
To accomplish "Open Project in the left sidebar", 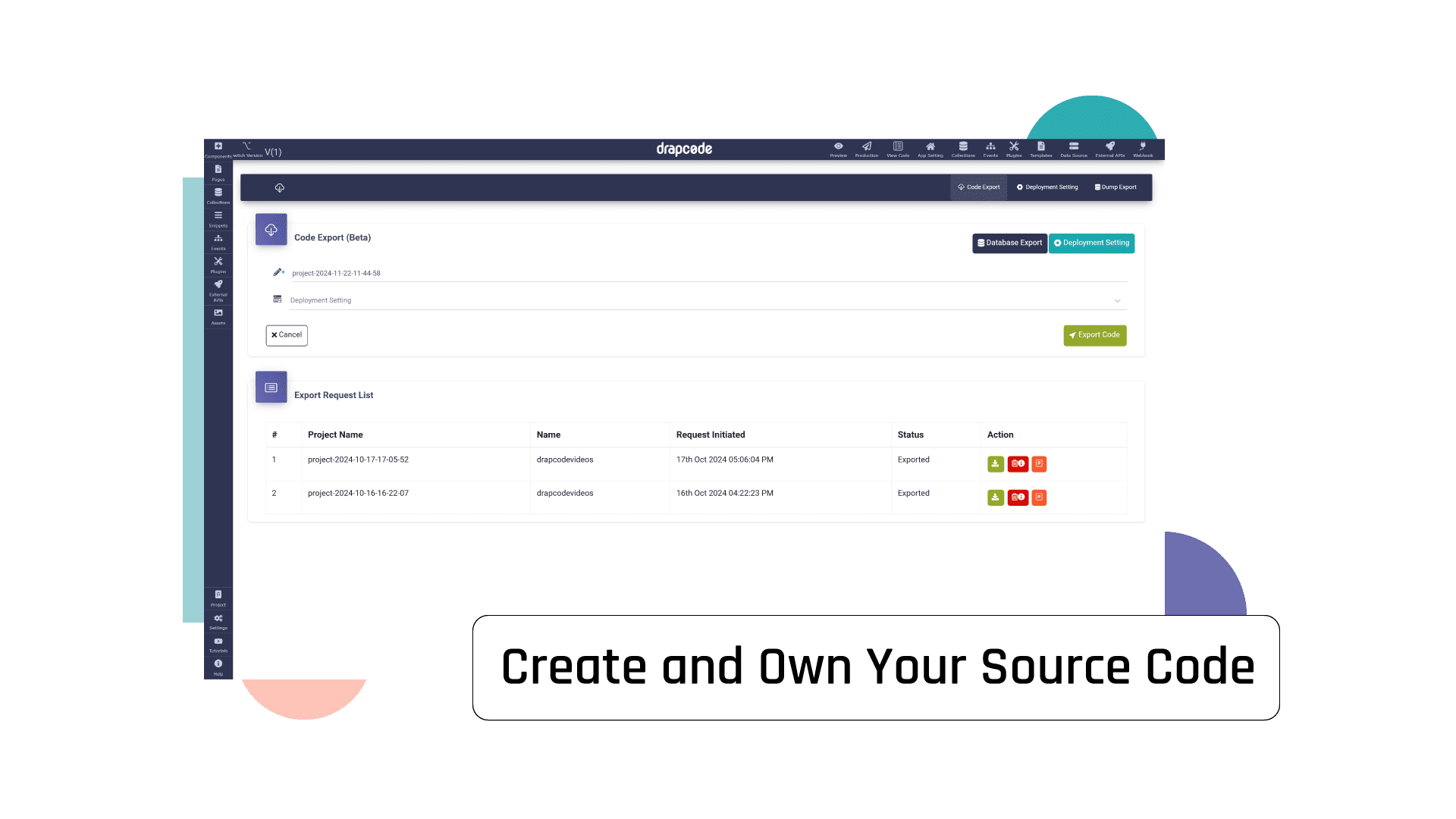I will [x=218, y=598].
